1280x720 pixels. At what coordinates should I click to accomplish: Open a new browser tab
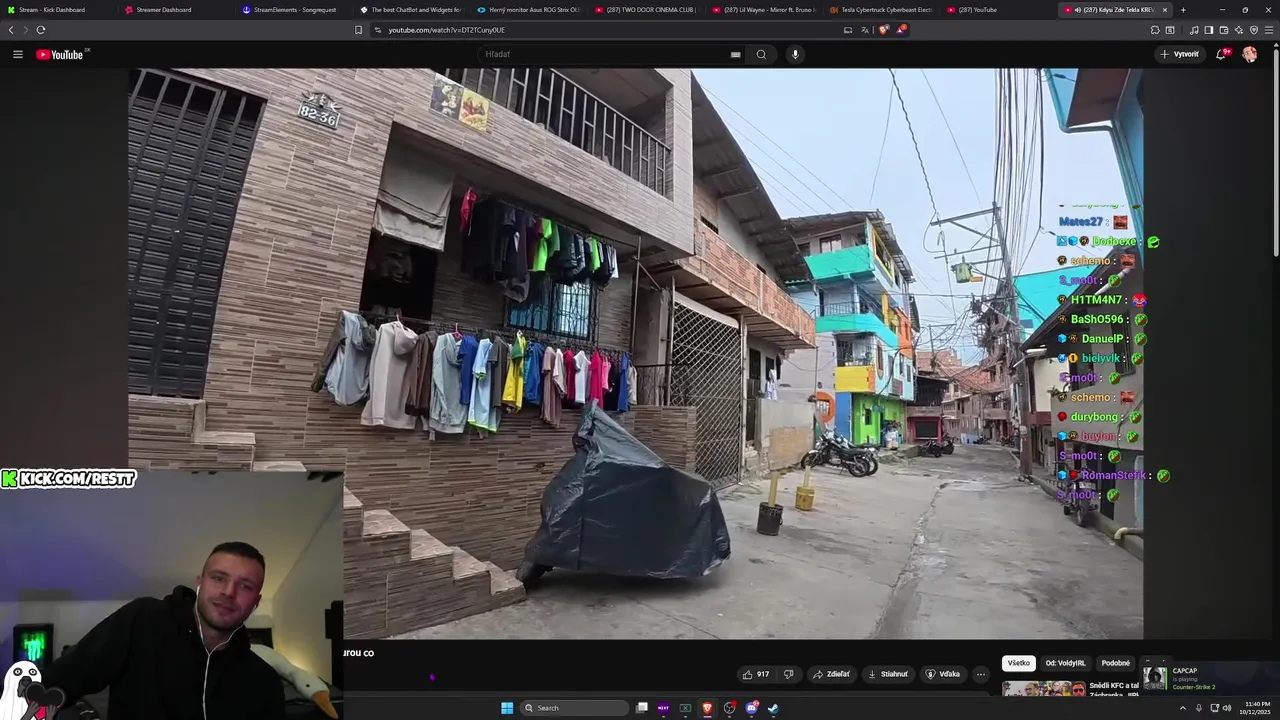pyautogui.click(x=1183, y=10)
